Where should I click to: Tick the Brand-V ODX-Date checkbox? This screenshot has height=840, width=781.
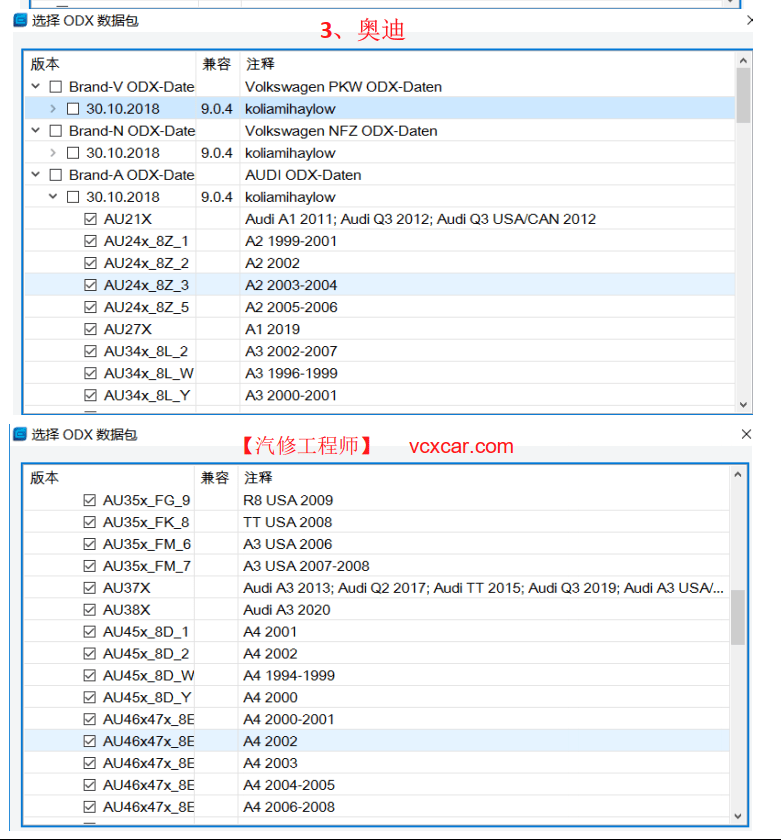(56, 87)
